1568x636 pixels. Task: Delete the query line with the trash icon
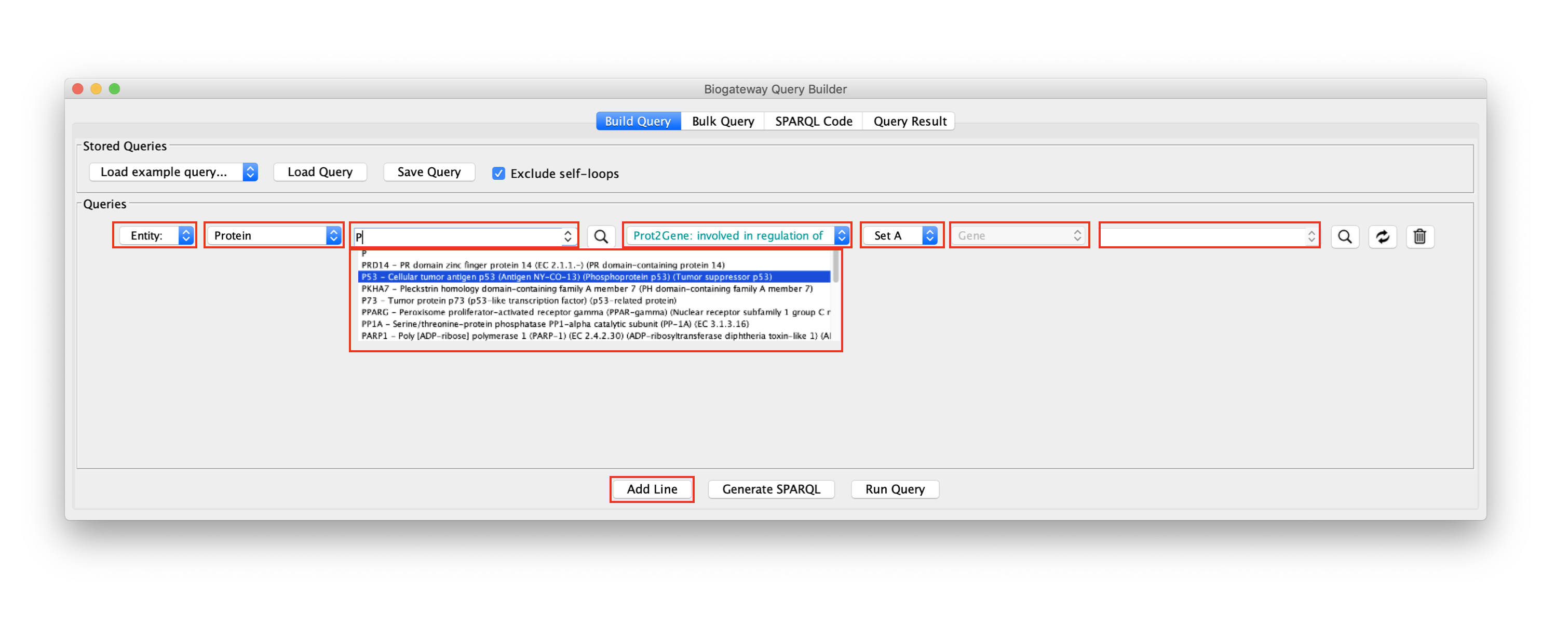tap(1420, 236)
